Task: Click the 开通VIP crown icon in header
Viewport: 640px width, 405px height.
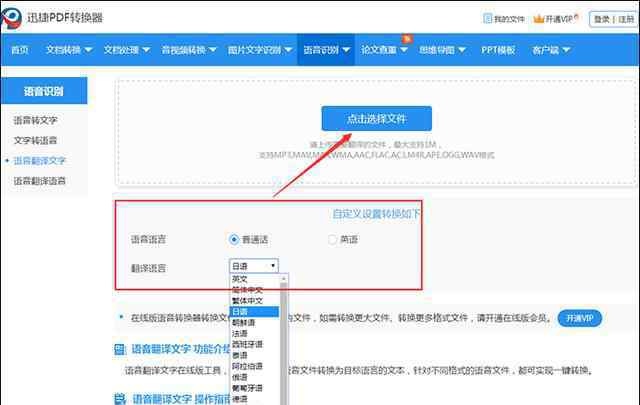Action: click(x=540, y=18)
